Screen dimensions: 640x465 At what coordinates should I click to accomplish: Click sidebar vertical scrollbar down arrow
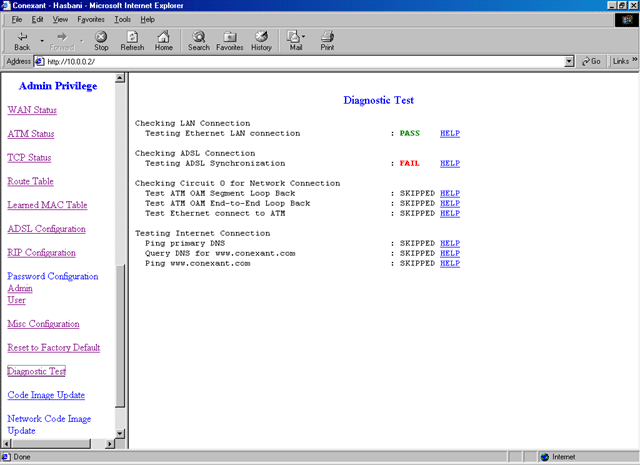[x=120, y=434]
